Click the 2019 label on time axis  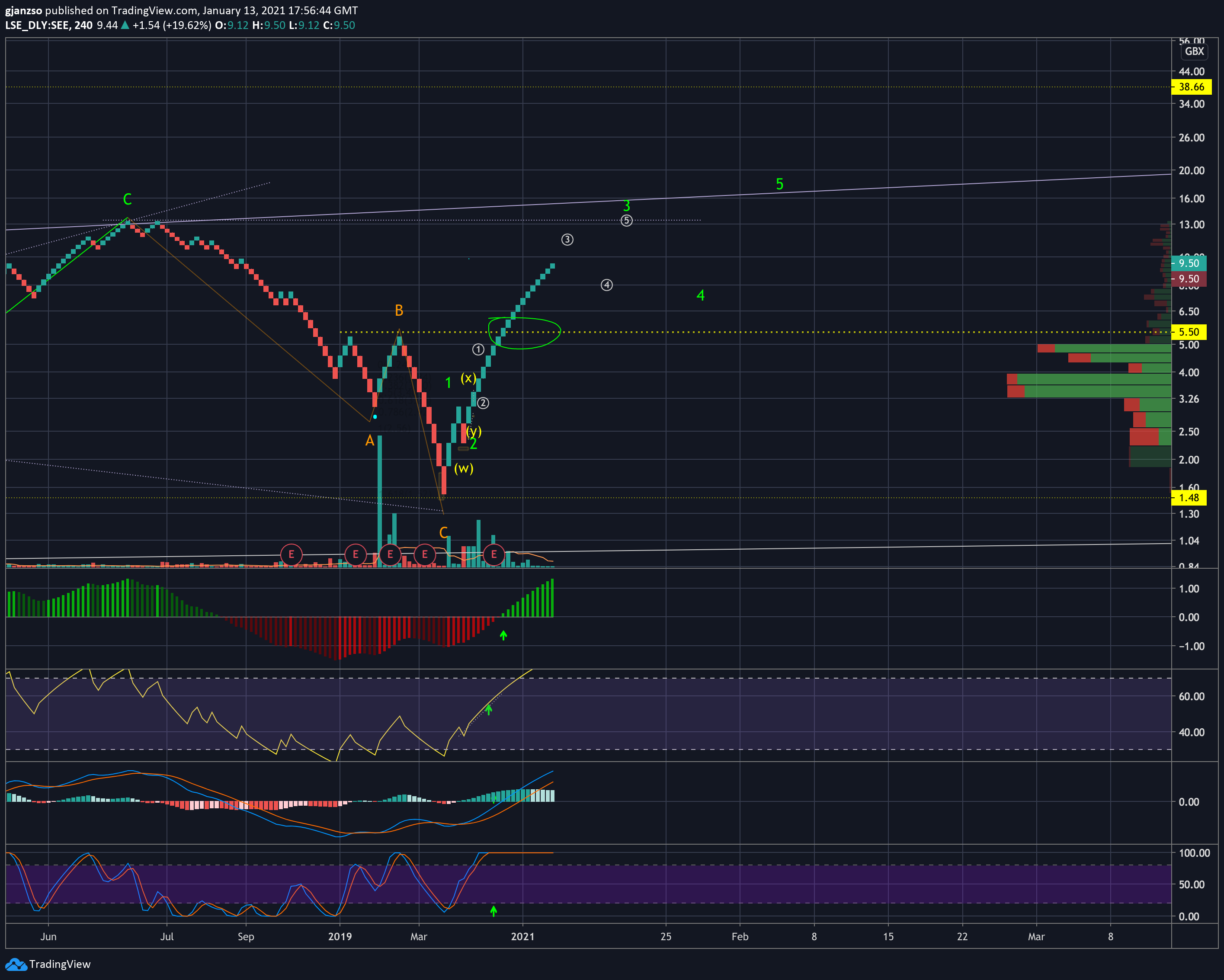click(340, 936)
